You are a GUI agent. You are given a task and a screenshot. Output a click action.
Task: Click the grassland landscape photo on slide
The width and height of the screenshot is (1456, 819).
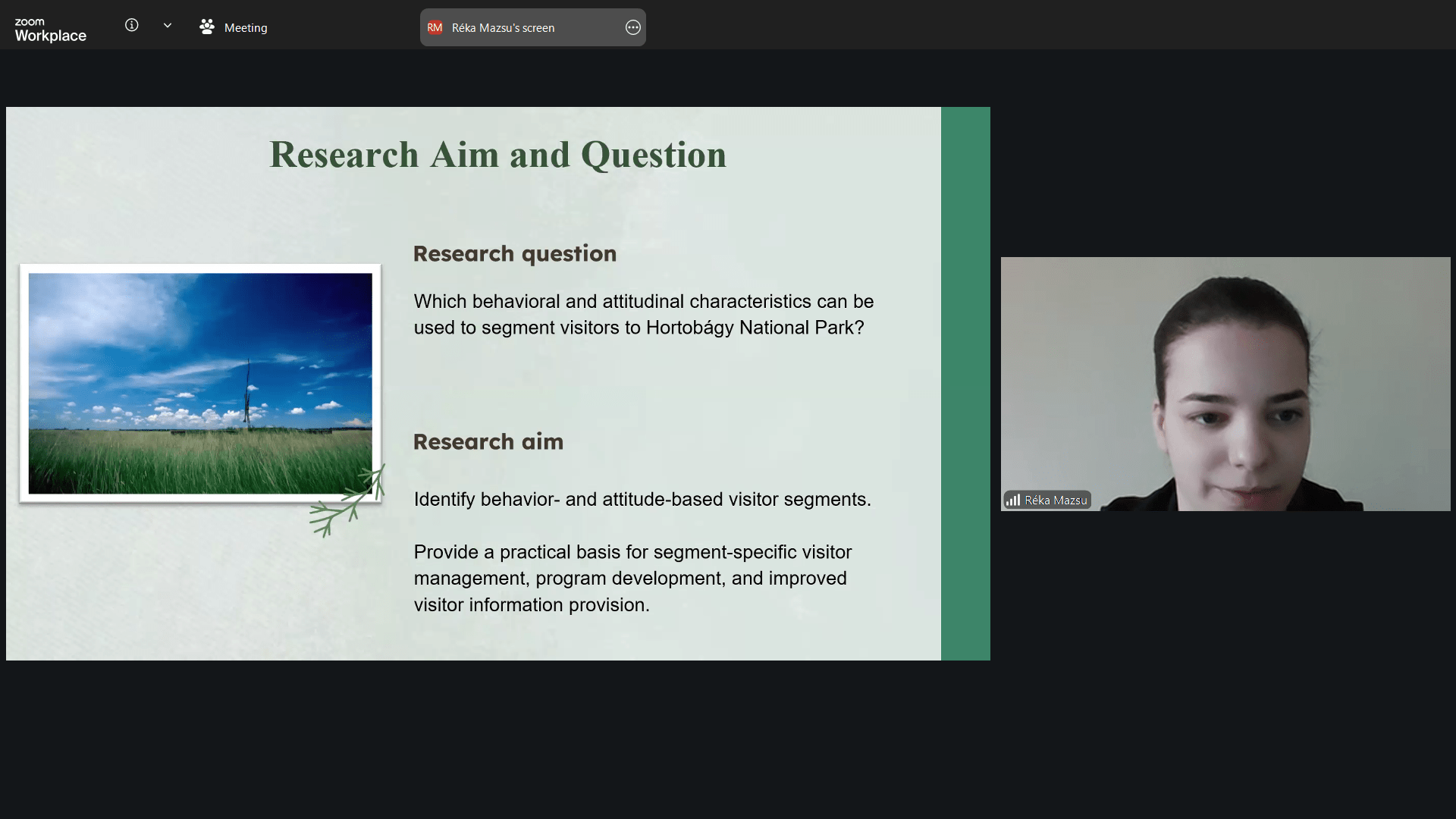[x=200, y=383]
